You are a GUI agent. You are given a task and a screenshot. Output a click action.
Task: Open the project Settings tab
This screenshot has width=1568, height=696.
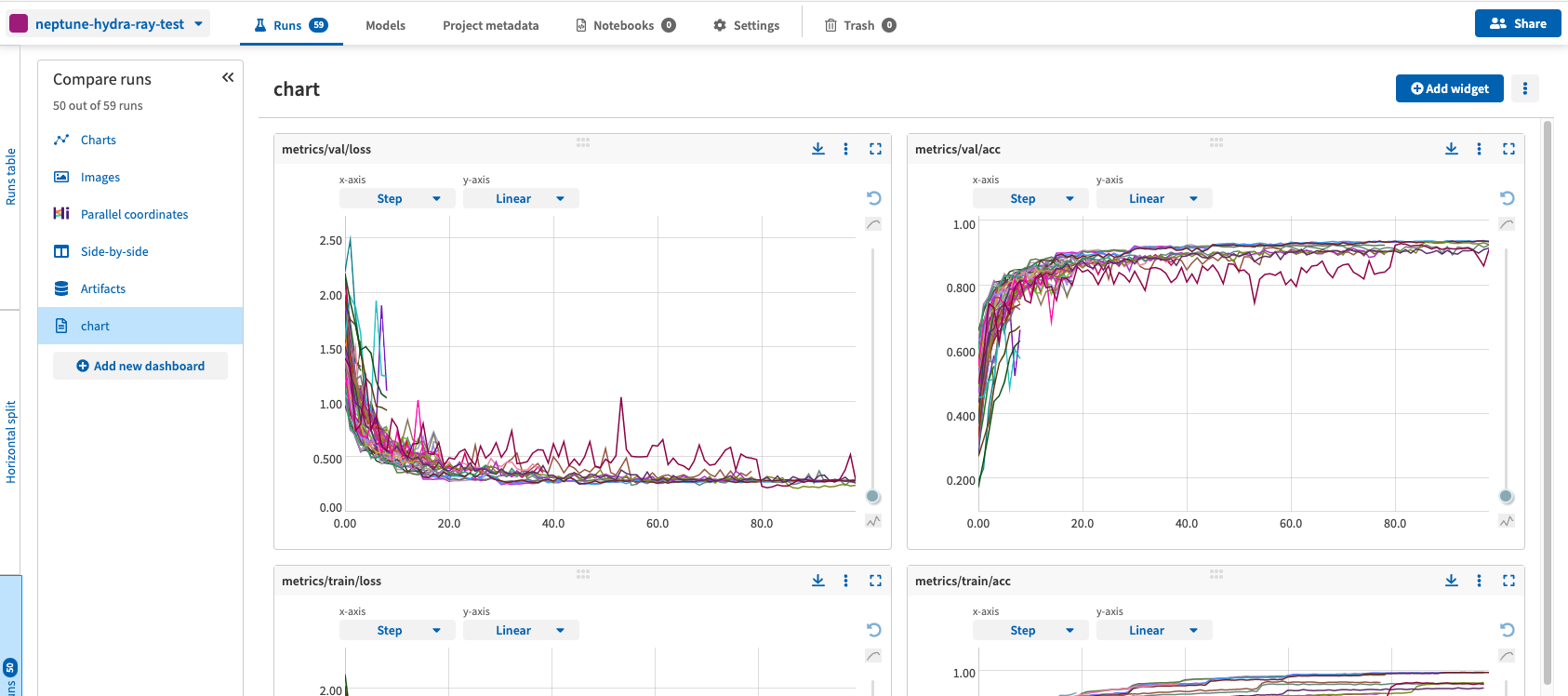point(746,25)
